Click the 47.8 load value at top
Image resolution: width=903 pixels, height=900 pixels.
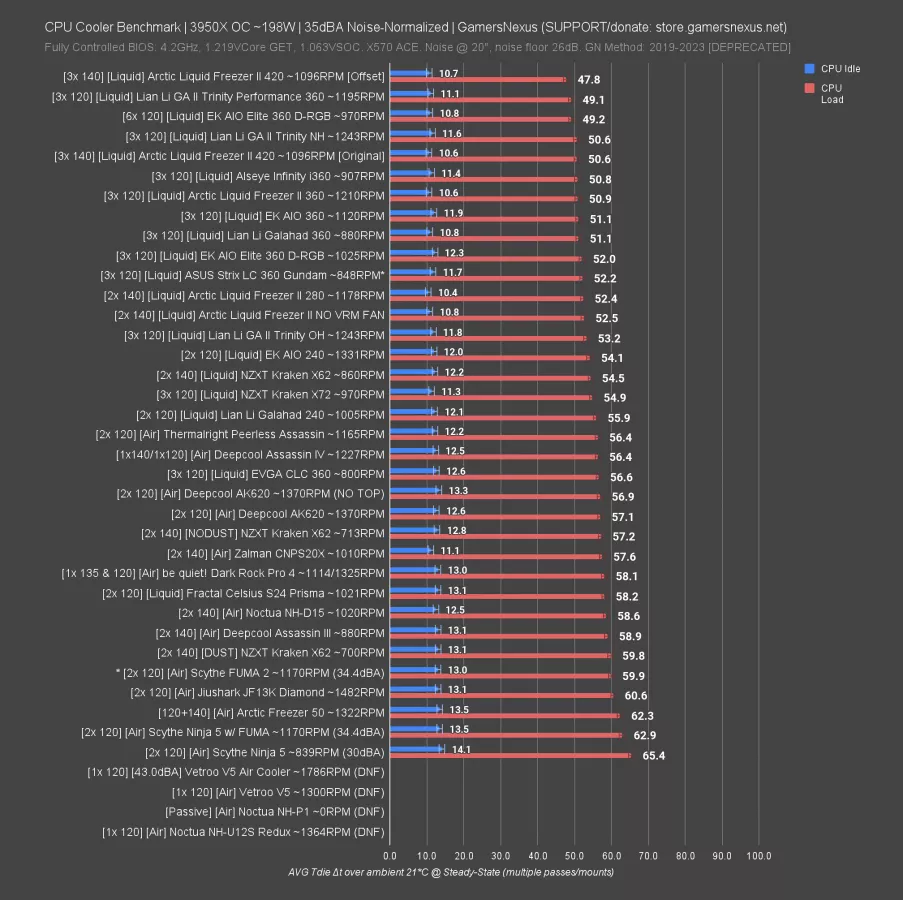click(x=589, y=79)
